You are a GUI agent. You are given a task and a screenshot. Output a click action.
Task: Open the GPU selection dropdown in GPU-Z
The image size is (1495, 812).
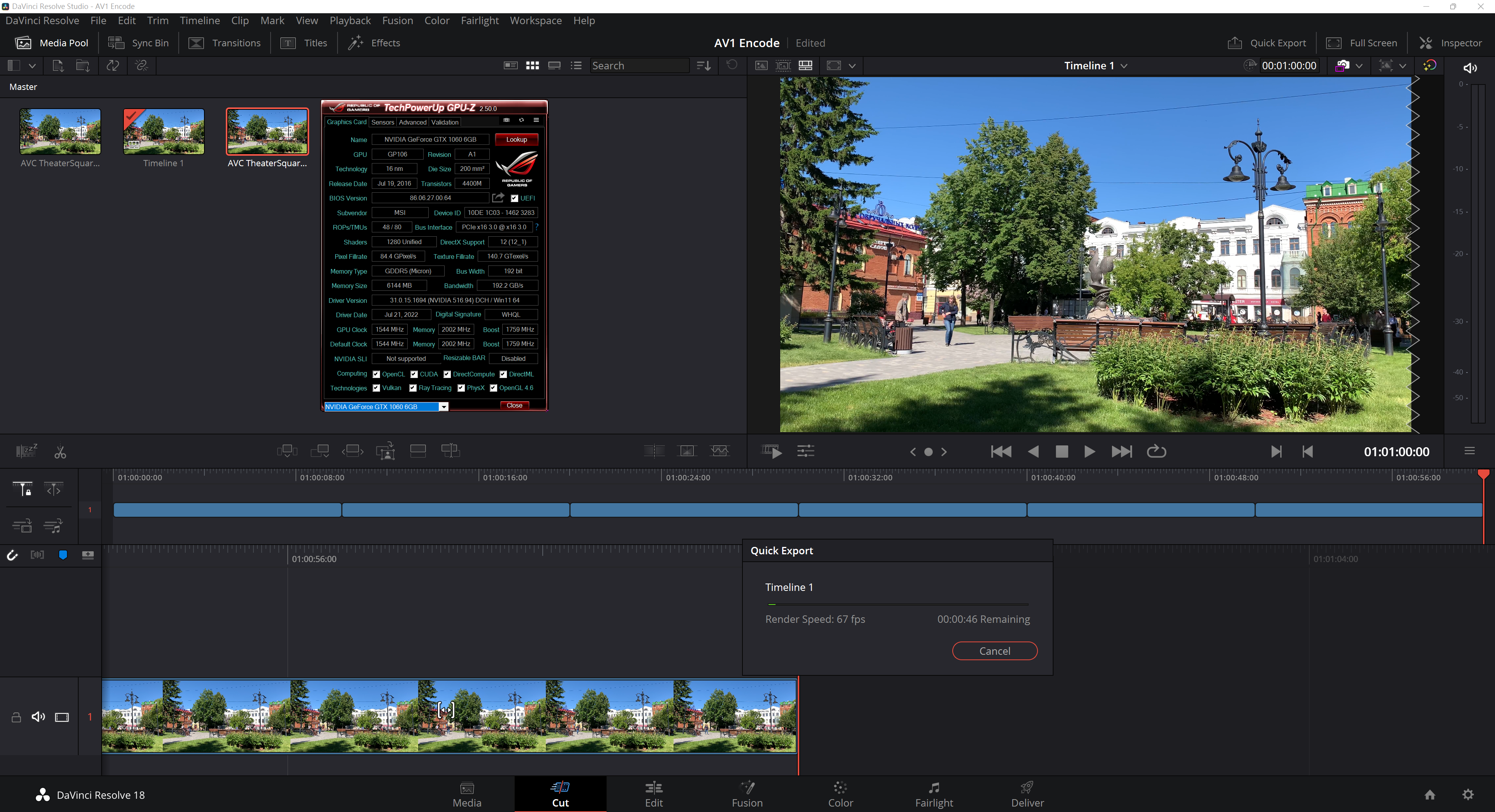[443, 407]
